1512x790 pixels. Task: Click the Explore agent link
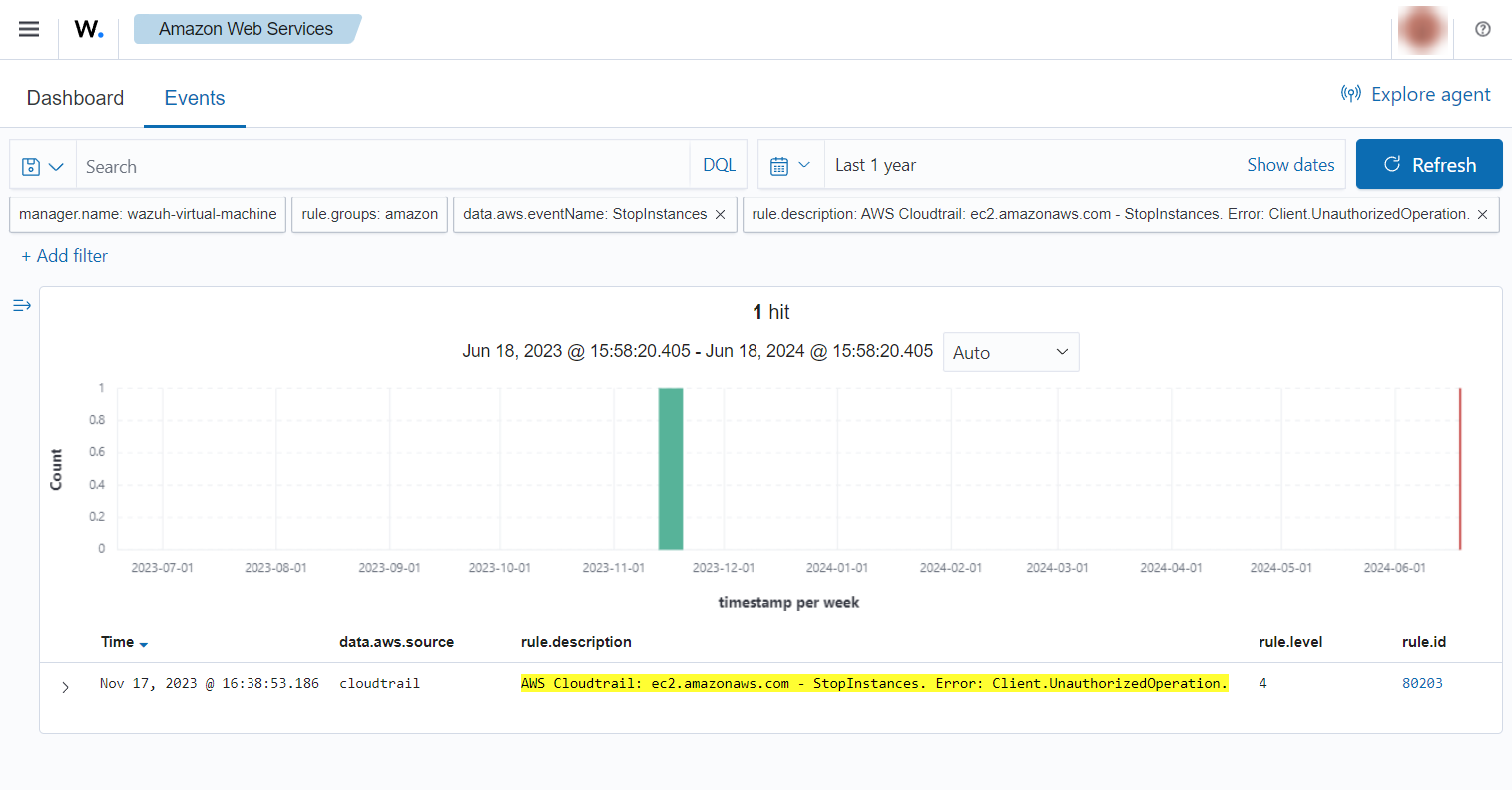point(1415,94)
